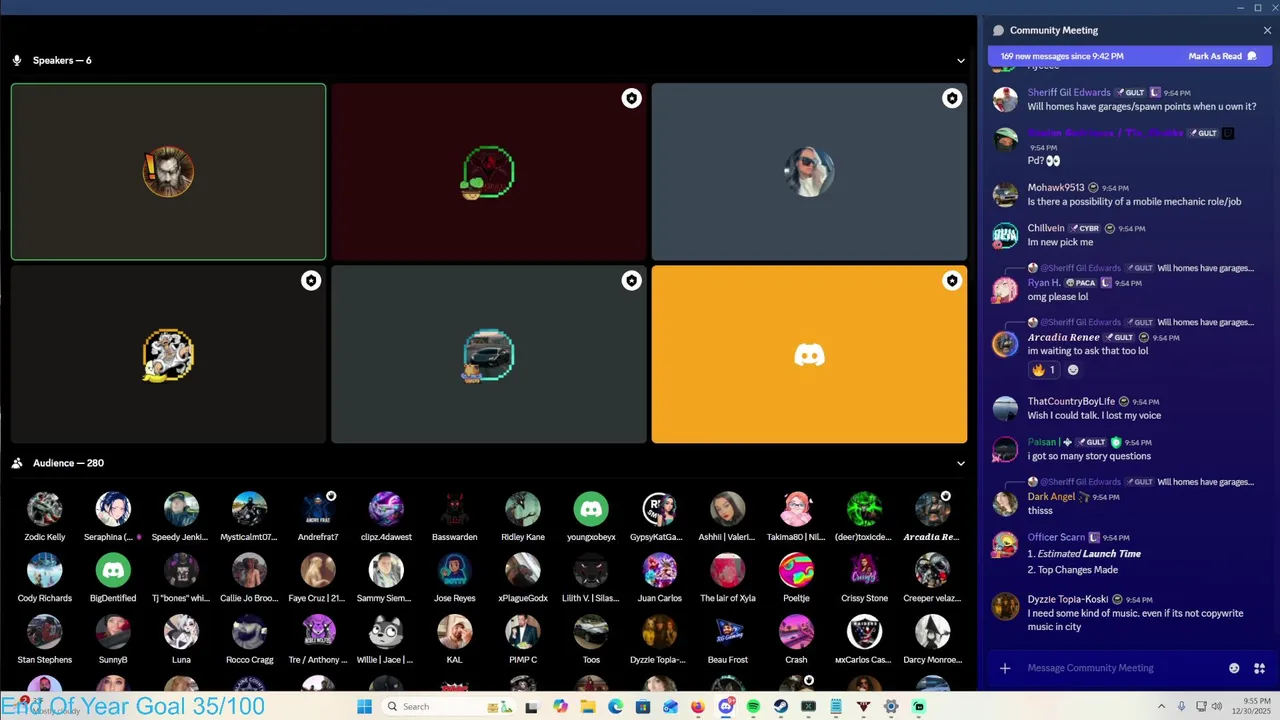Screen dimensions: 1280x720
Task: Select the speaker tile with sunglasses woman avatar
Action: (x=809, y=172)
